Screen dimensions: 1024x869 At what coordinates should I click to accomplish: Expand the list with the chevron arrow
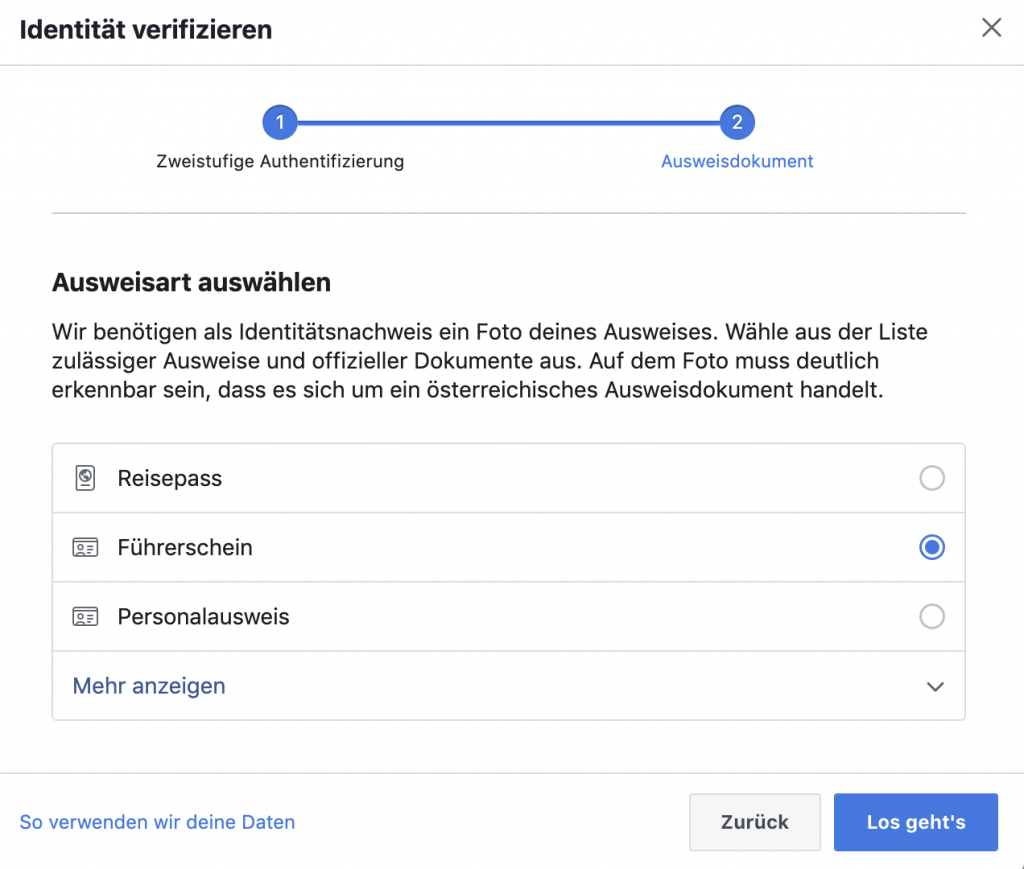[935, 687]
